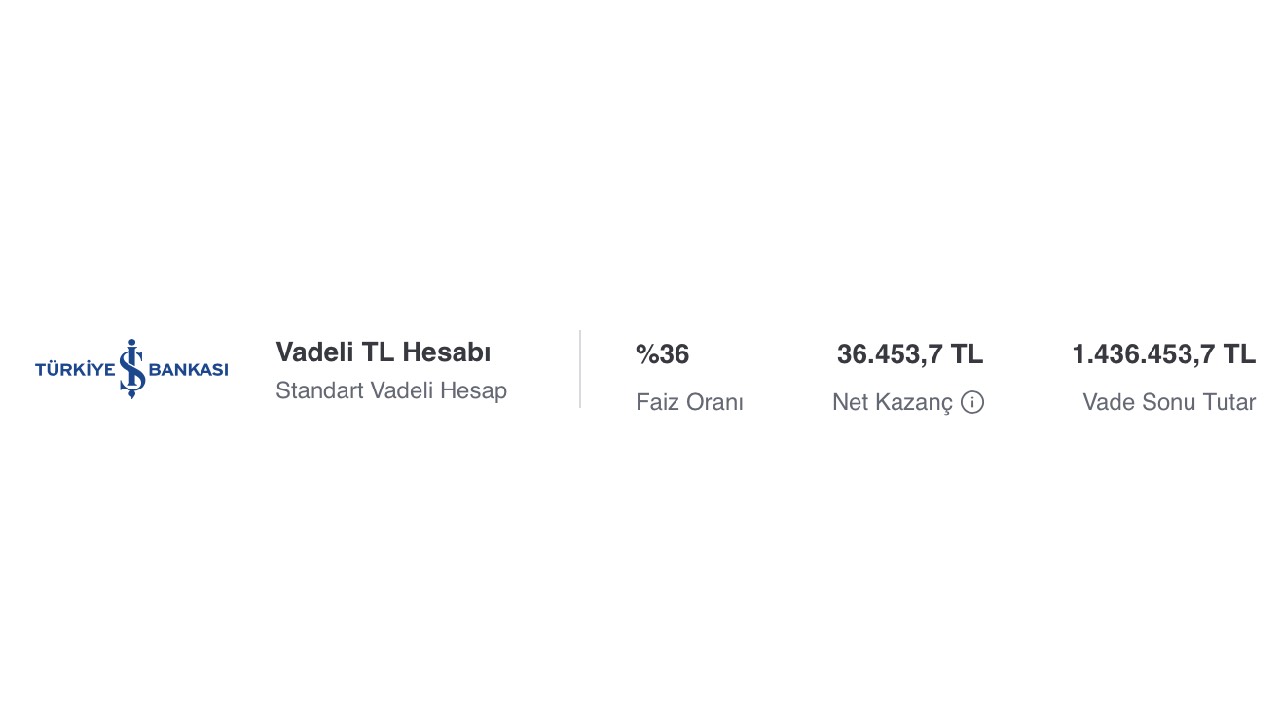The width and height of the screenshot is (1280, 720).
Task: Click the %36 interest rate value
Action: coord(662,354)
